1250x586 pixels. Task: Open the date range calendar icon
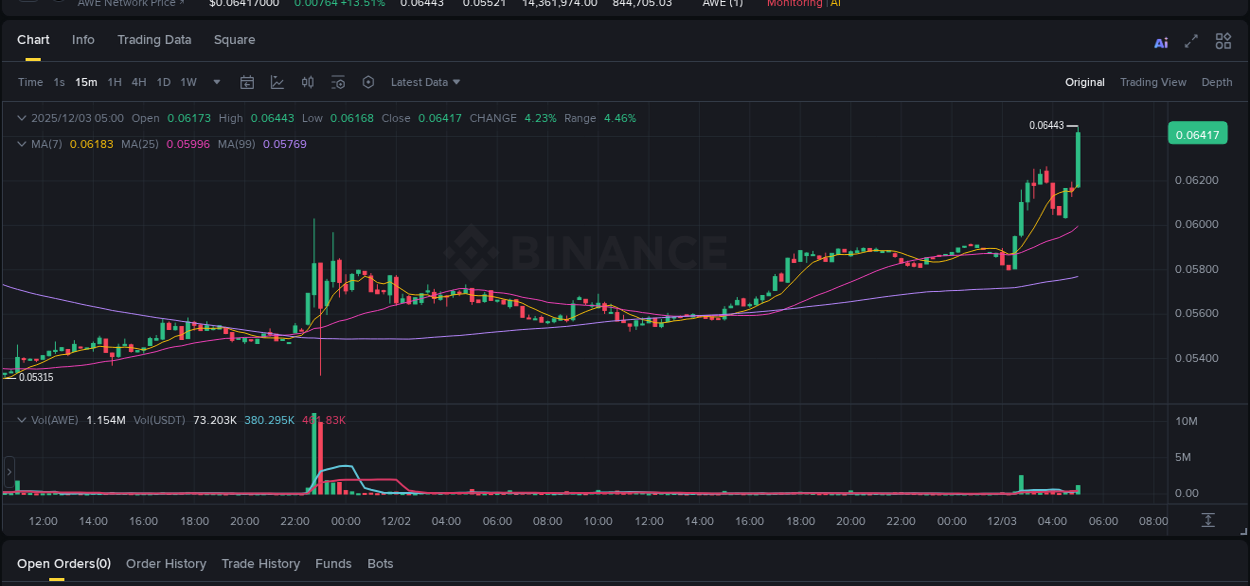pyautogui.click(x=247, y=82)
